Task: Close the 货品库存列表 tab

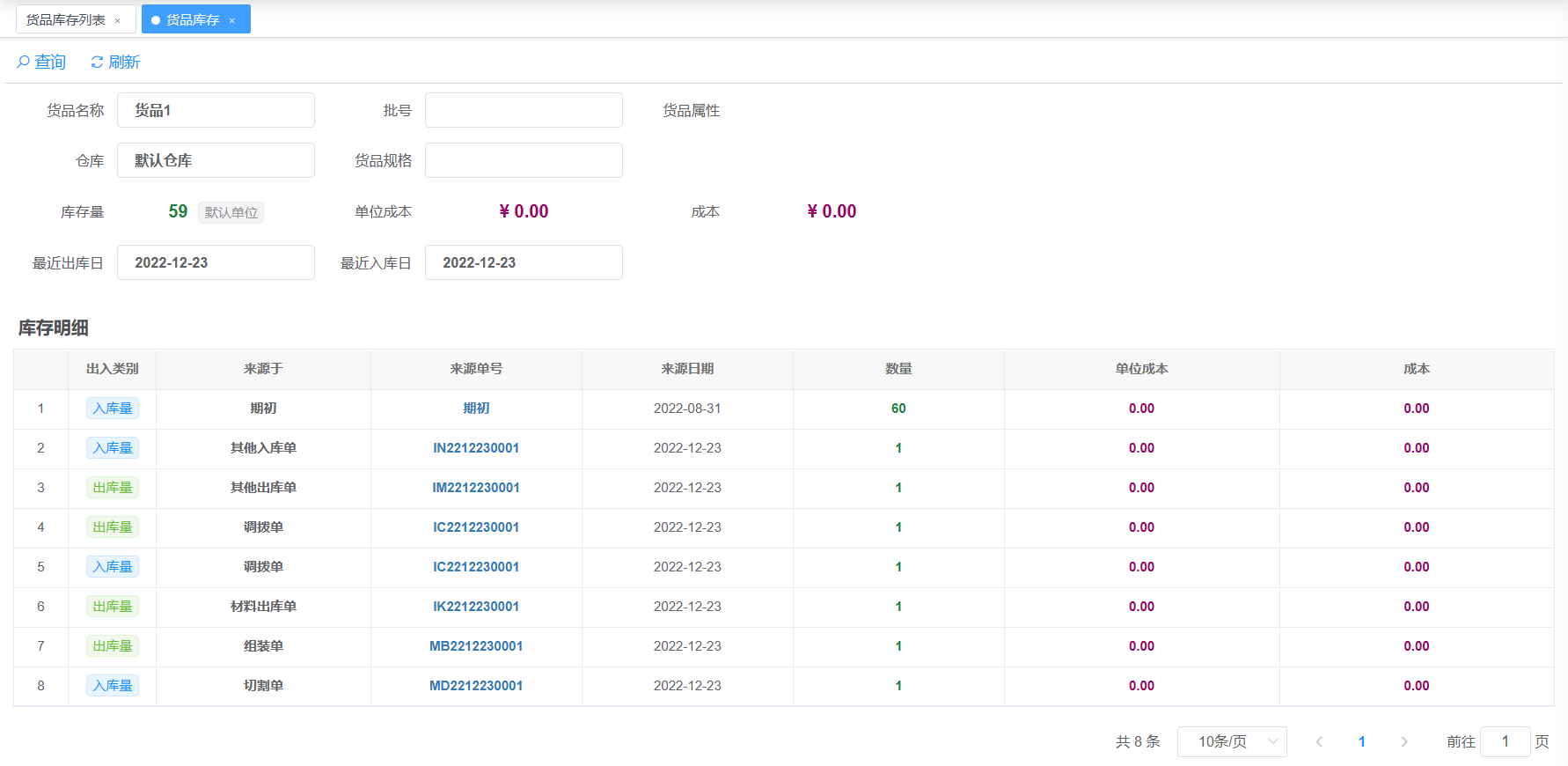Action: coord(118,20)
